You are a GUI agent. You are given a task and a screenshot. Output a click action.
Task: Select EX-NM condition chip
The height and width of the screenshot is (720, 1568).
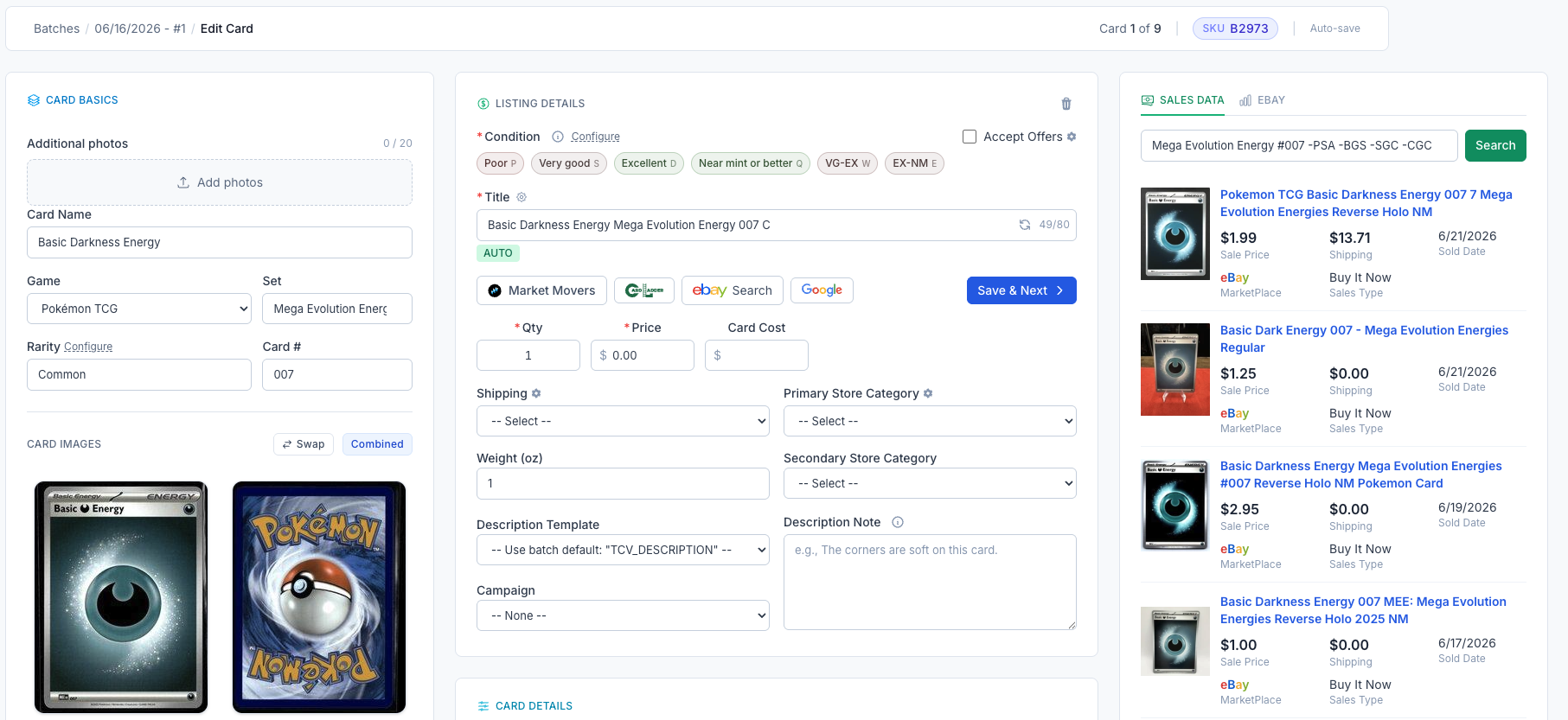[x=914, y=163]
